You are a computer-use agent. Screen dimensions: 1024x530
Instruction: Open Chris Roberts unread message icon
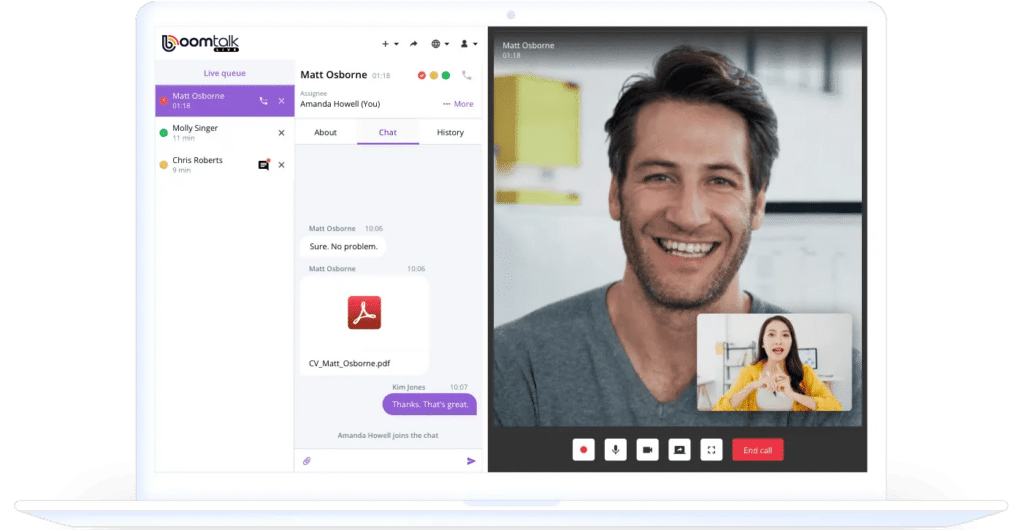pyautogui.click(x=264, y=165)
